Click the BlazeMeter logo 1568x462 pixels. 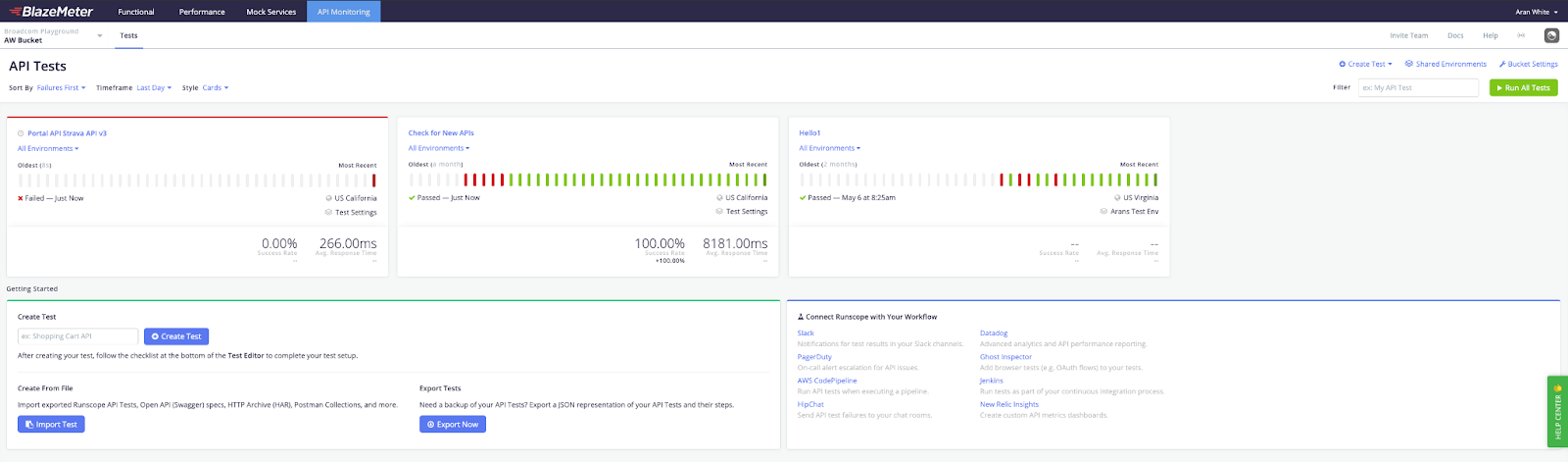pos(51,12)
